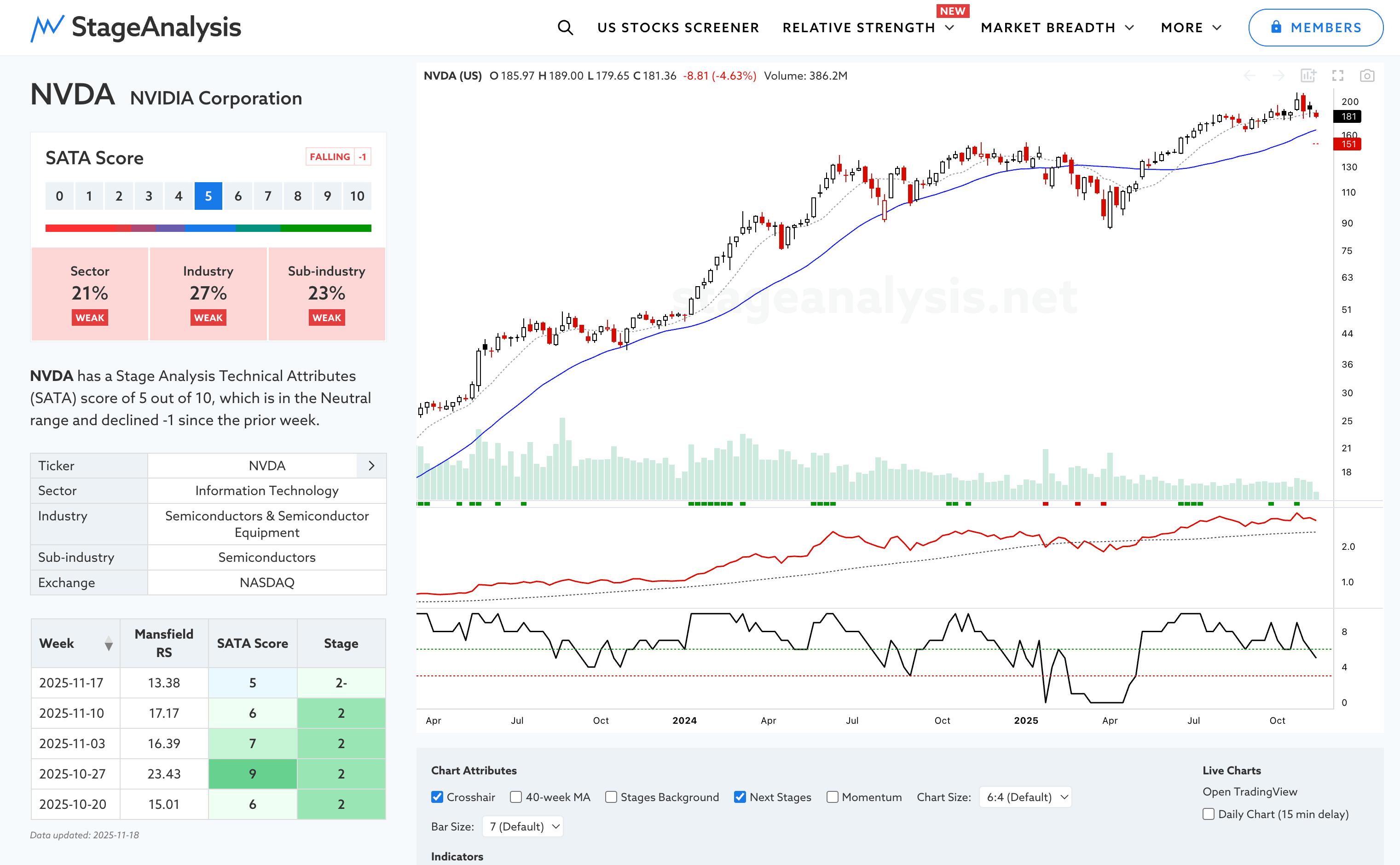Open the Chart Size dropdown

pyautogui.click(x=1026, y=797)
